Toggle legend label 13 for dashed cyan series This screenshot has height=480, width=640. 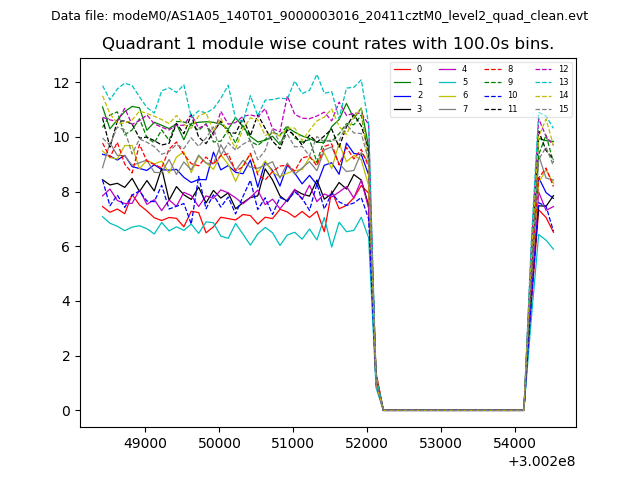(563, 82)
